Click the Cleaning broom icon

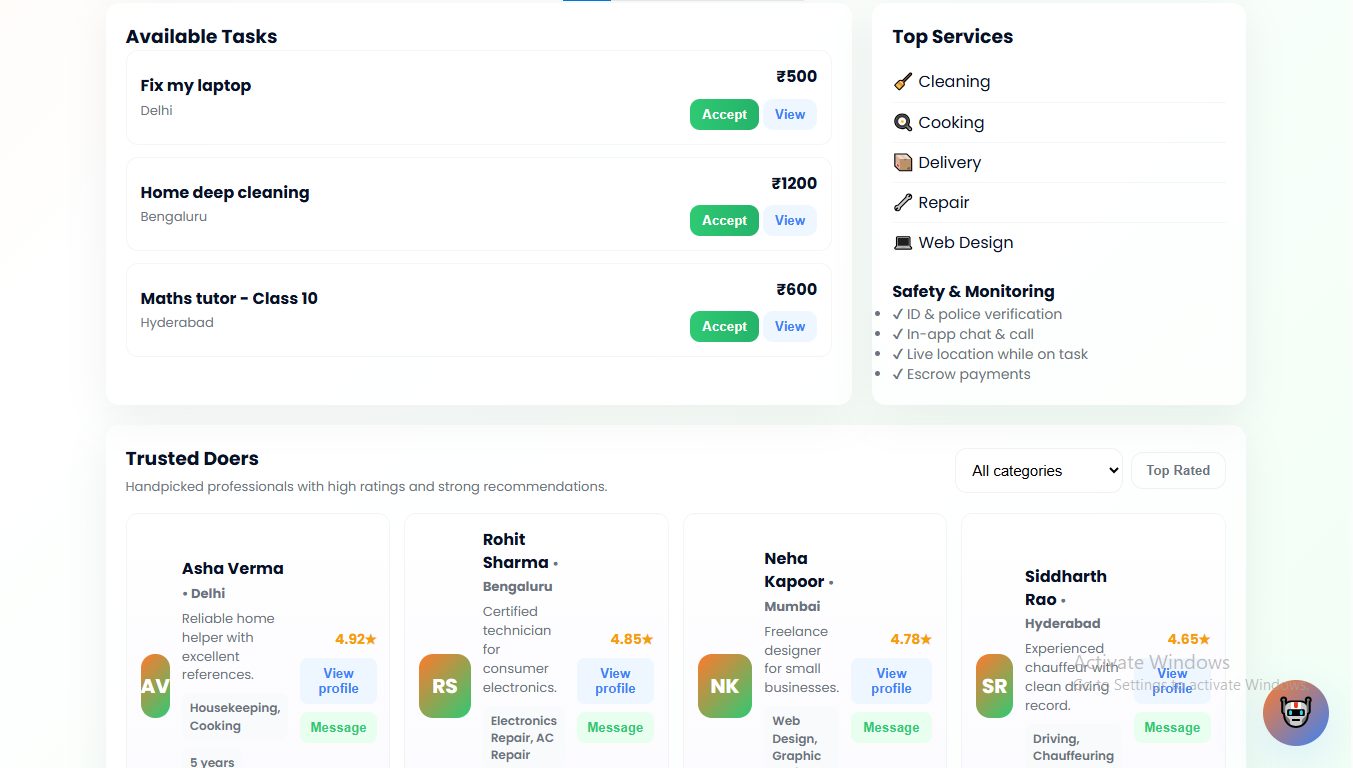[x=902, y=82]
